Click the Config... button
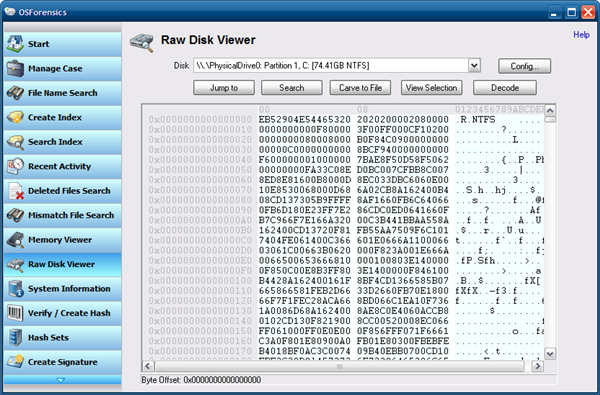The image size is (600, 395). click(x=524, y=66)
